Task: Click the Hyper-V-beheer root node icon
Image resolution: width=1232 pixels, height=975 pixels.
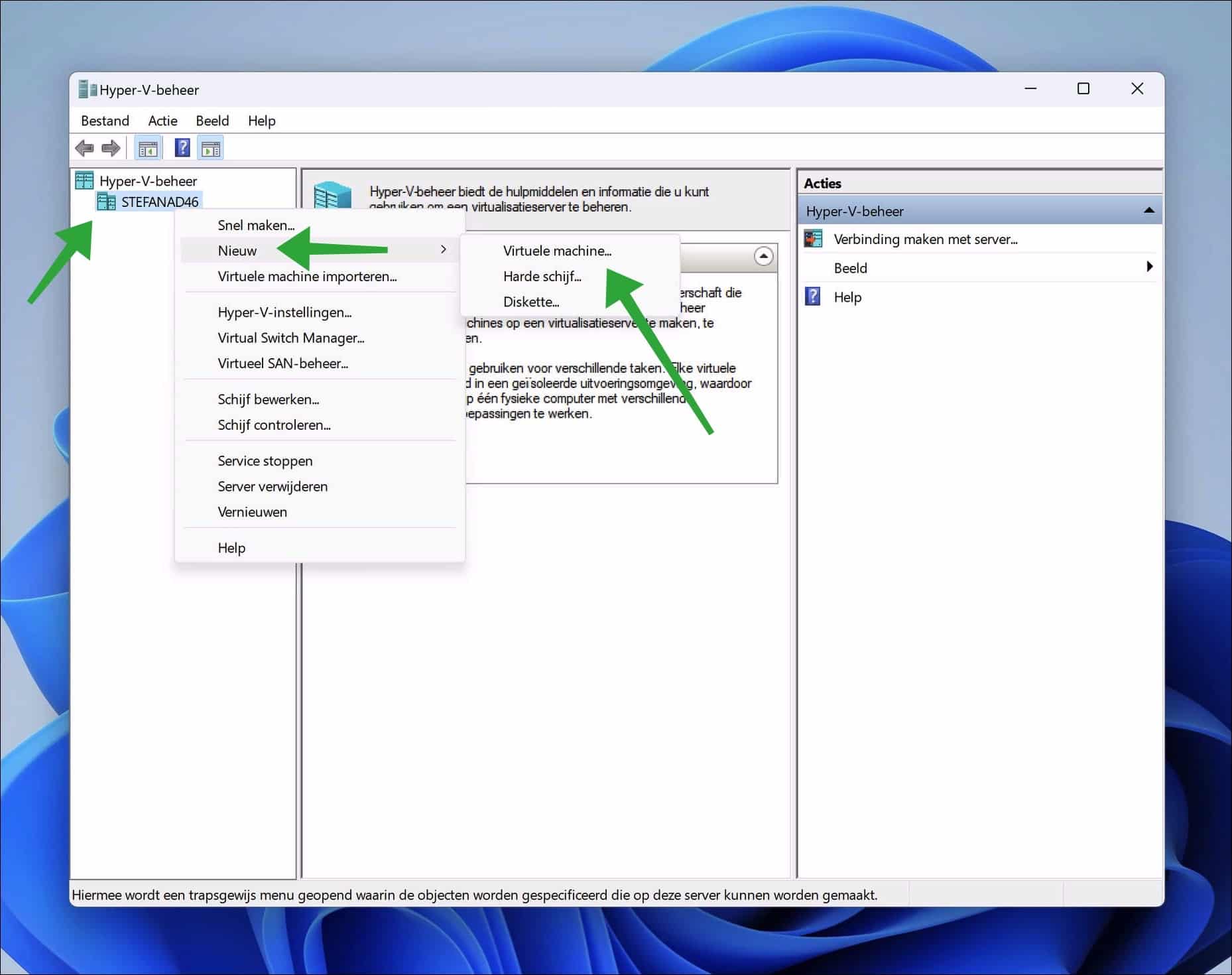Action: [x=85, y=180]
